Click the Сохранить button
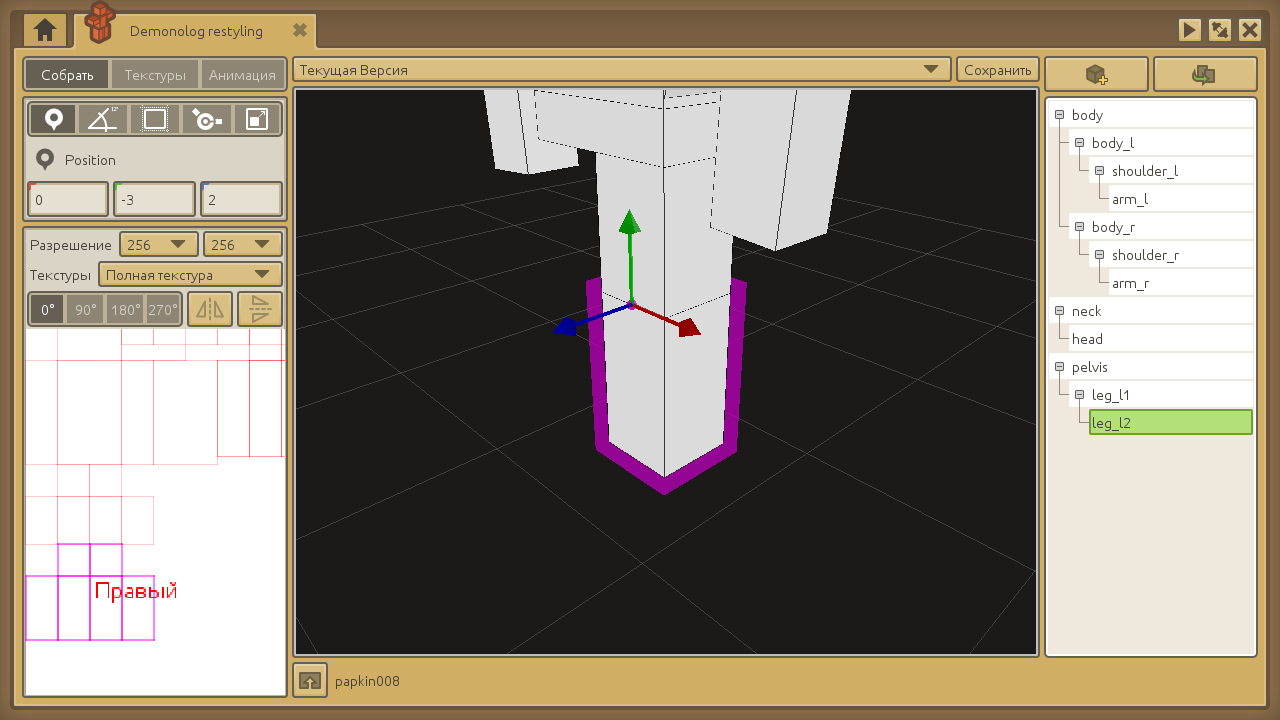 pos(997,70)
